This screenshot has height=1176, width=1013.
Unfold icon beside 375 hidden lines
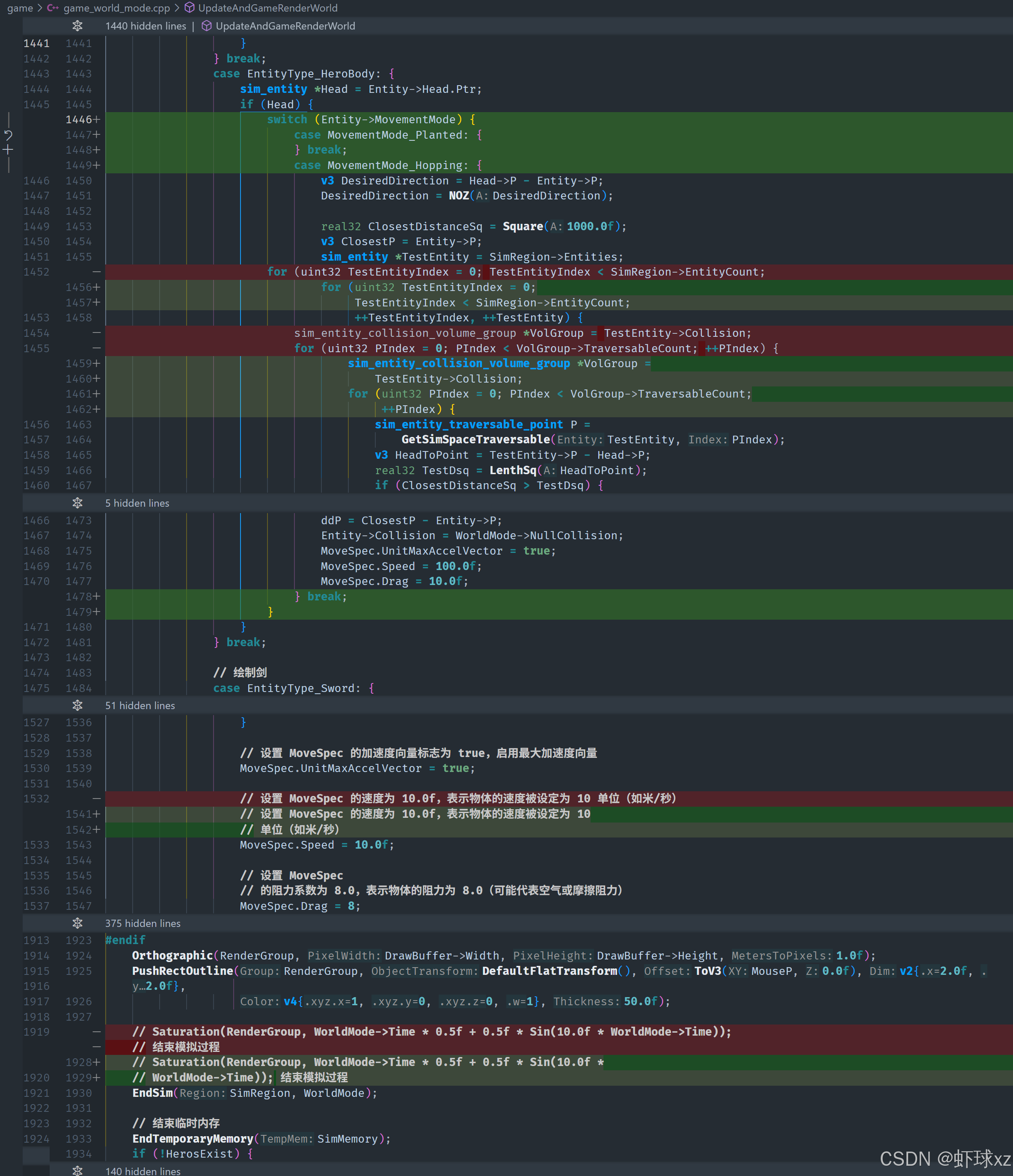pos(78,924)
